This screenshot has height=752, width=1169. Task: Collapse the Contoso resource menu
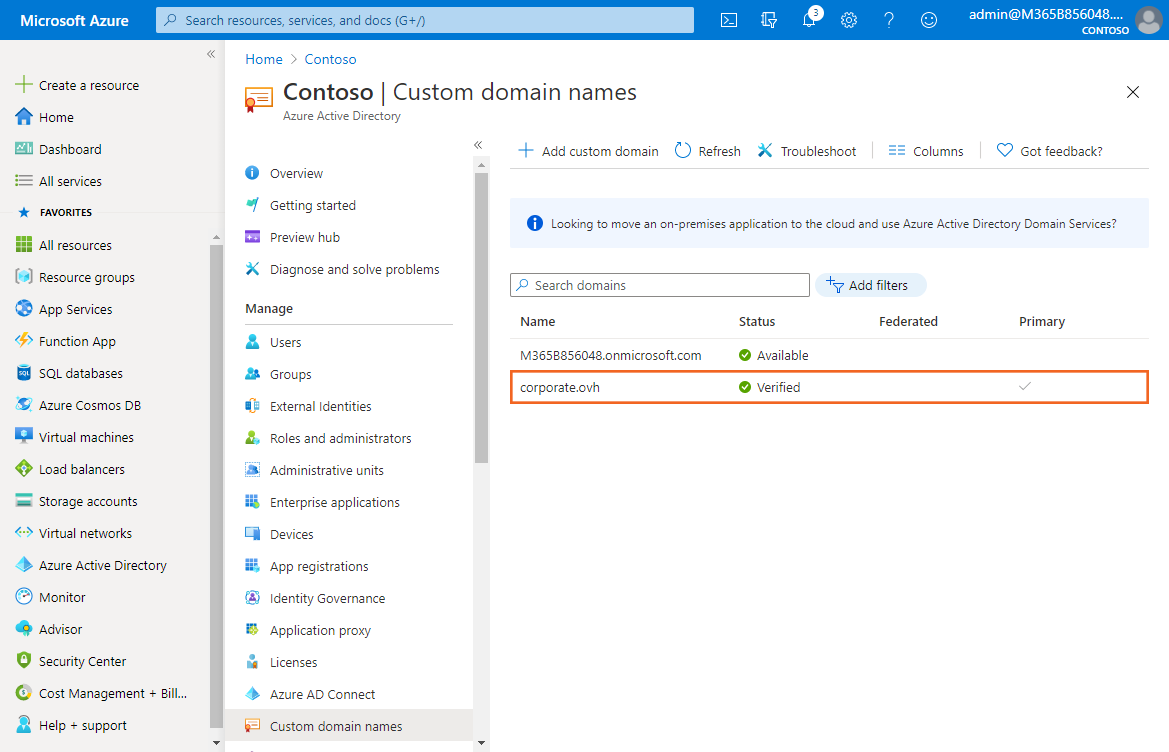(x=478, y=145)
